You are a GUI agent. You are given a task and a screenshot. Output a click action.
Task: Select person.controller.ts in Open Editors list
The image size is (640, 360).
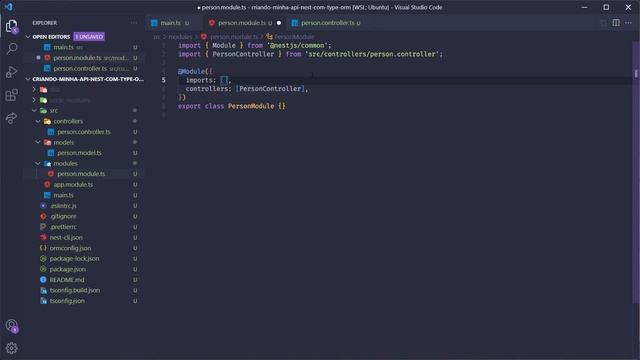point(83,69)
